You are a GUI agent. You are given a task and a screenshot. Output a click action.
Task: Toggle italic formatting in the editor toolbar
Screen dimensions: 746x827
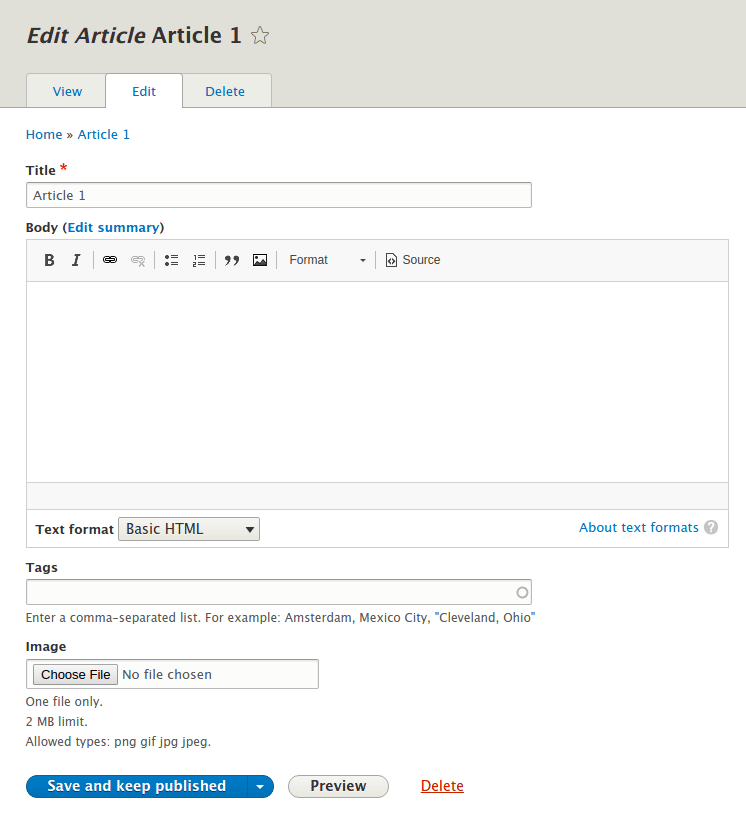76,260
